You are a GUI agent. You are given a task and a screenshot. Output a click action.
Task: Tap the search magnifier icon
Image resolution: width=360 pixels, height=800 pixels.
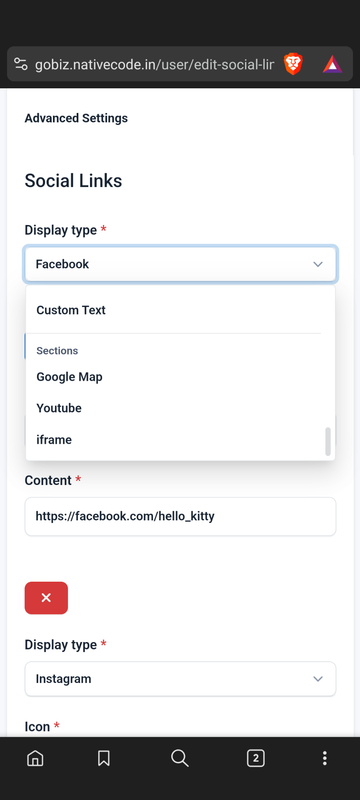pos(179,758)
